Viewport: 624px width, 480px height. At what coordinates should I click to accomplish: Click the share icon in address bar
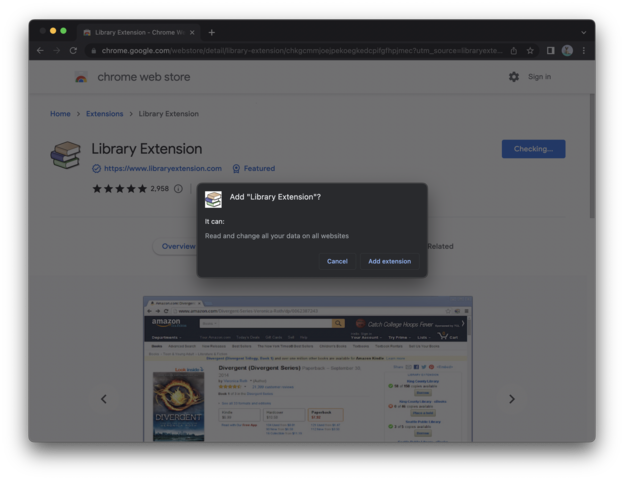pyautogui.click(x=514, y=51)
